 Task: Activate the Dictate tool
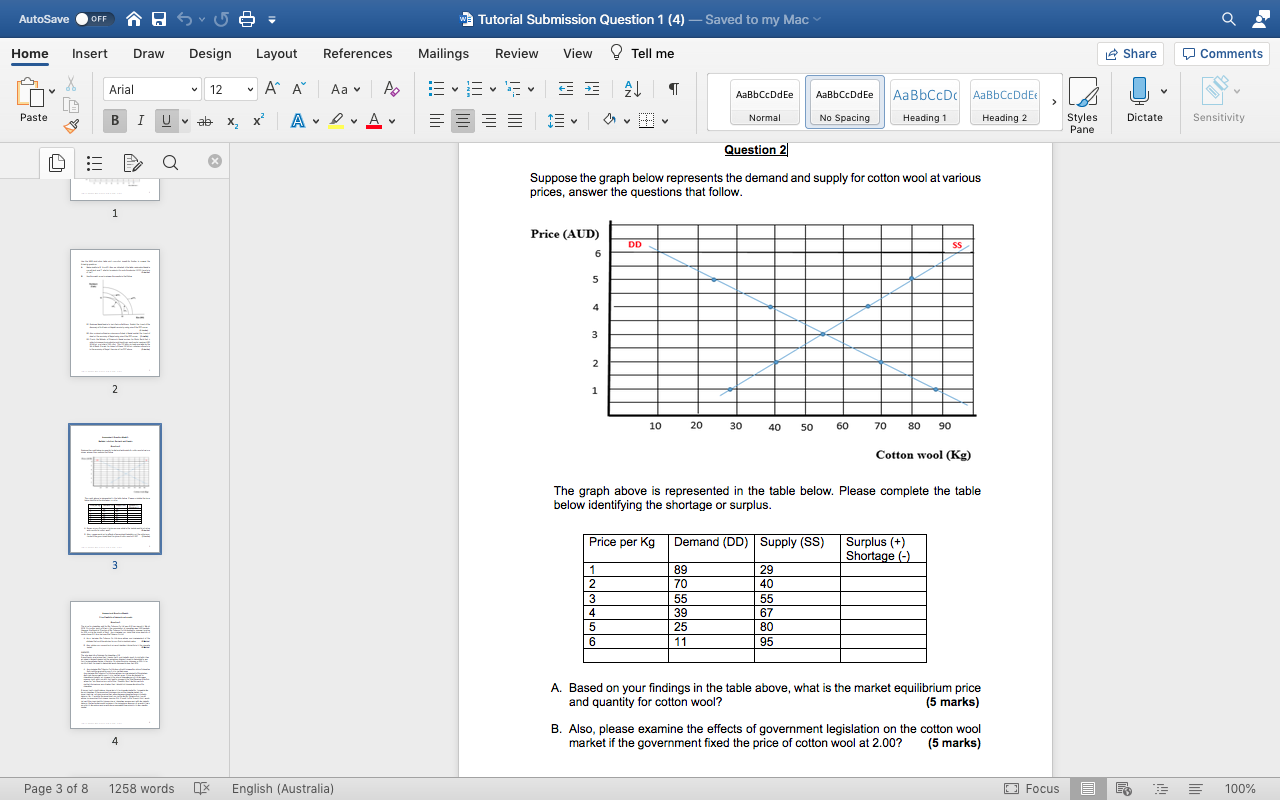(1140, 100)
